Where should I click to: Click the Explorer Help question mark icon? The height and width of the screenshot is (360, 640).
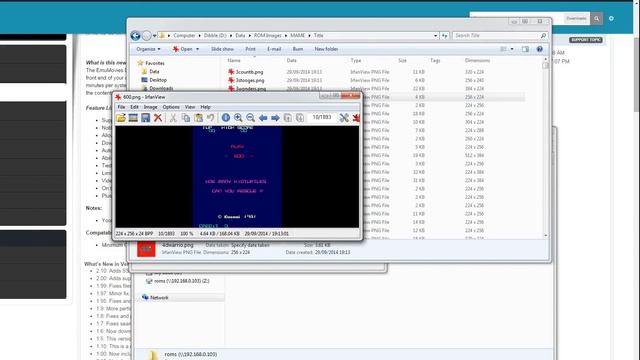[x=540, y=49]
